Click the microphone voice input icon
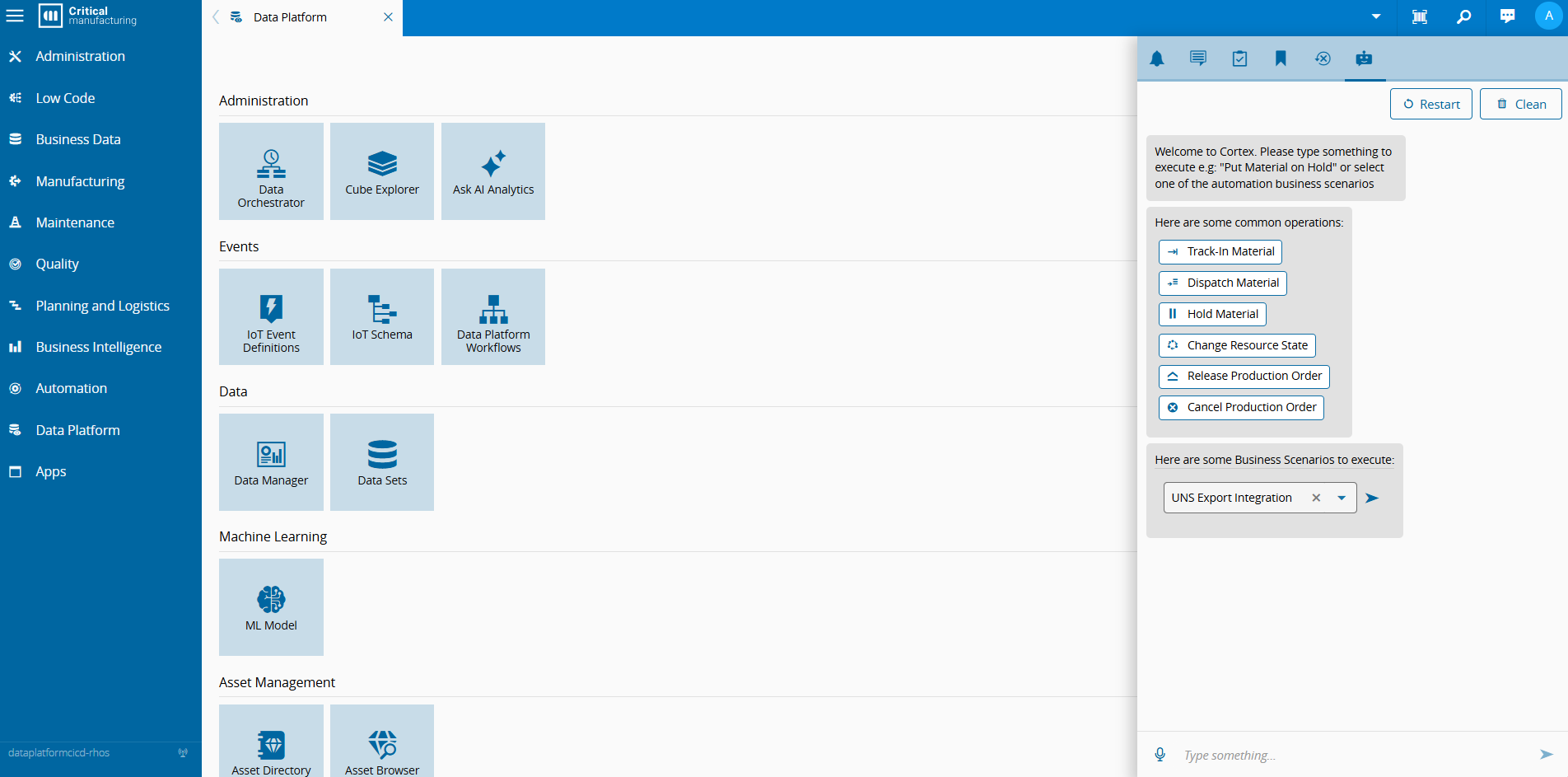This screenshot has height=777, width=1568. (1160, 755)
